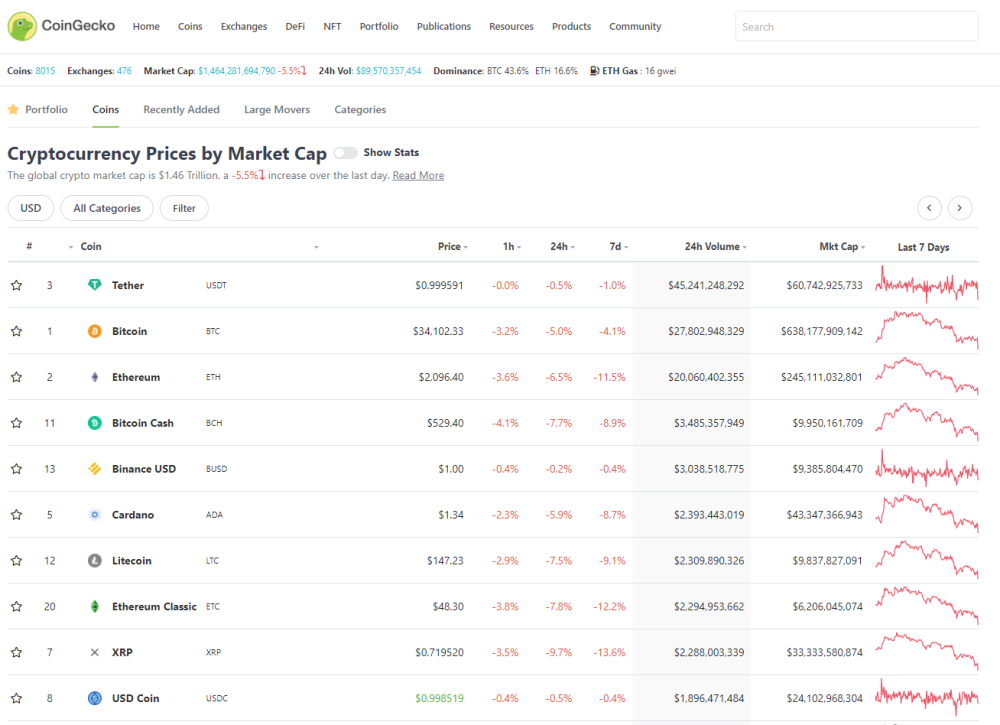The width and height of the screenshot is (1000, 725).
Task: Click the Ethereum Classic coin icon
Action: point(94,606)
